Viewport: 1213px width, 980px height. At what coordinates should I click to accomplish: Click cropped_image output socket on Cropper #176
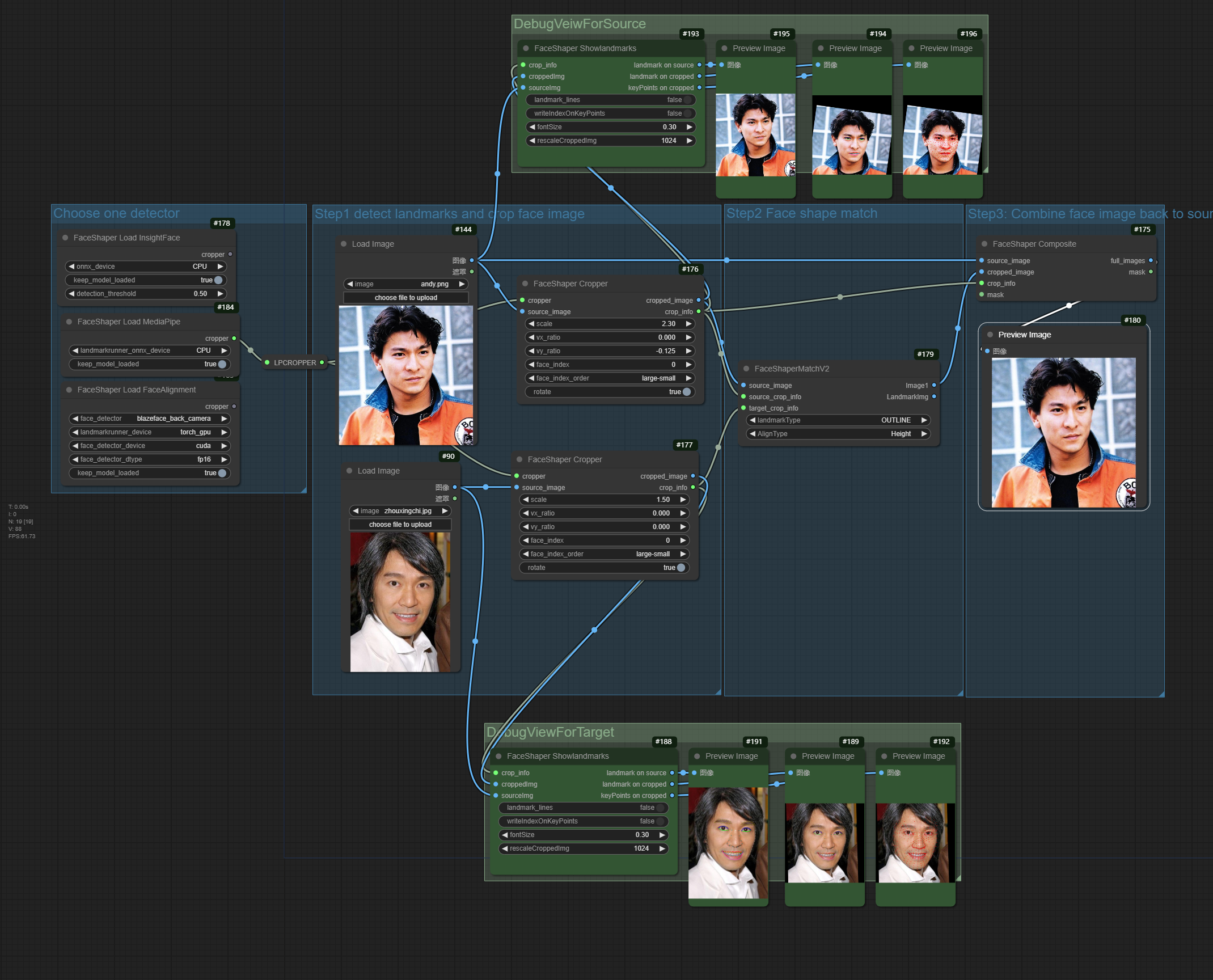699,300
